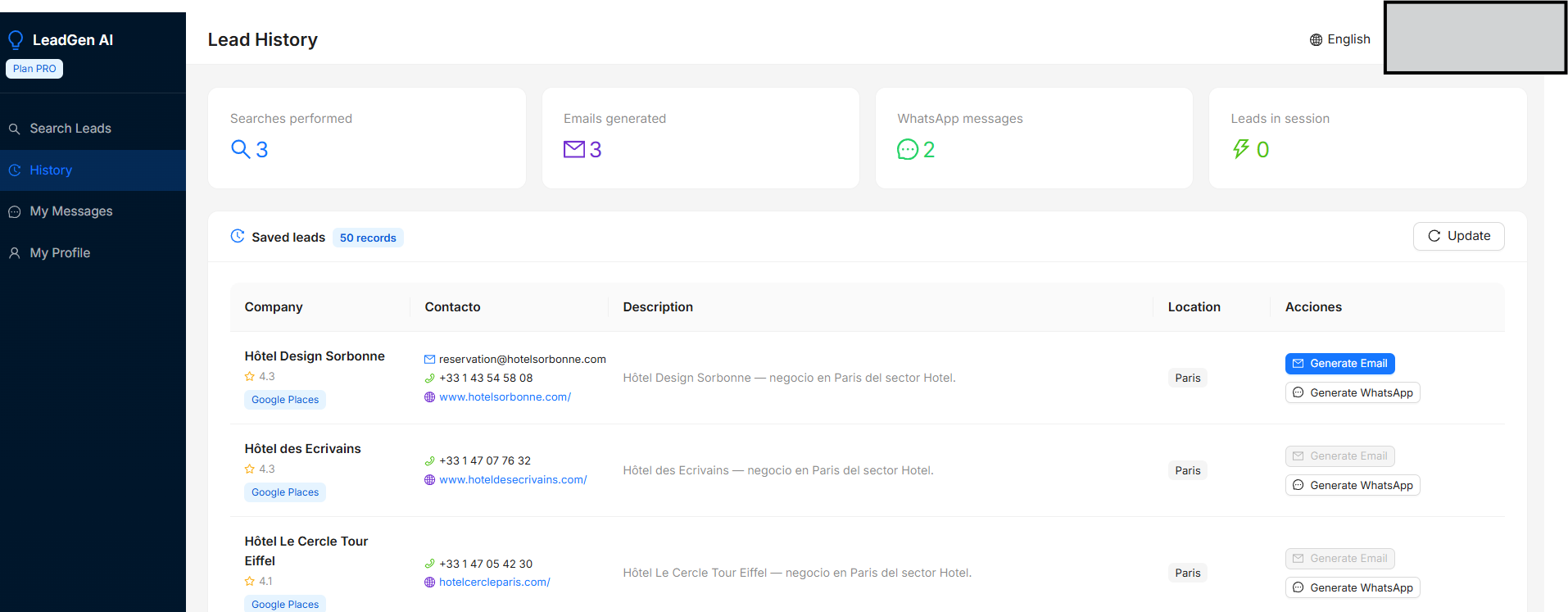
Task: Click the Update button
Action: [1458, 236]
